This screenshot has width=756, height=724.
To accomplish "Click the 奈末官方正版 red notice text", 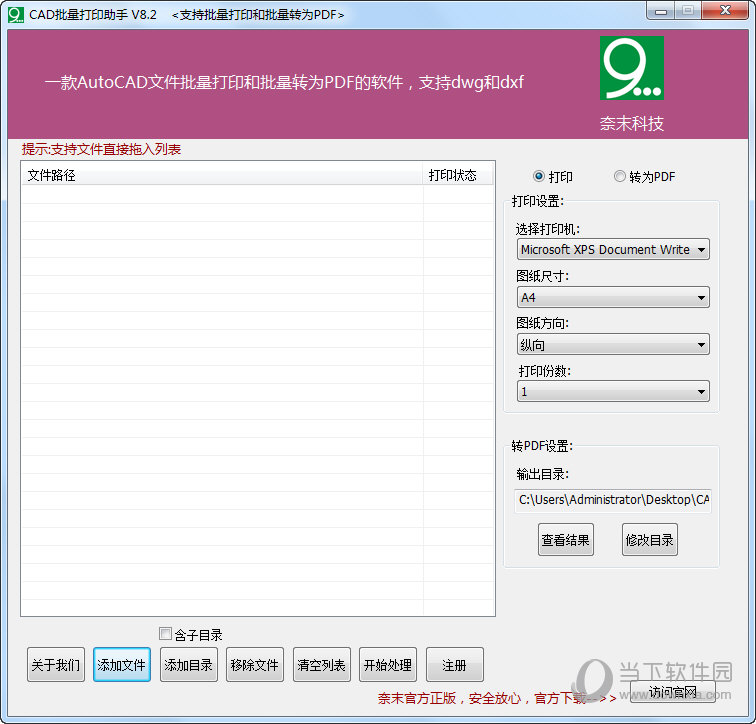I will [497, 698].
